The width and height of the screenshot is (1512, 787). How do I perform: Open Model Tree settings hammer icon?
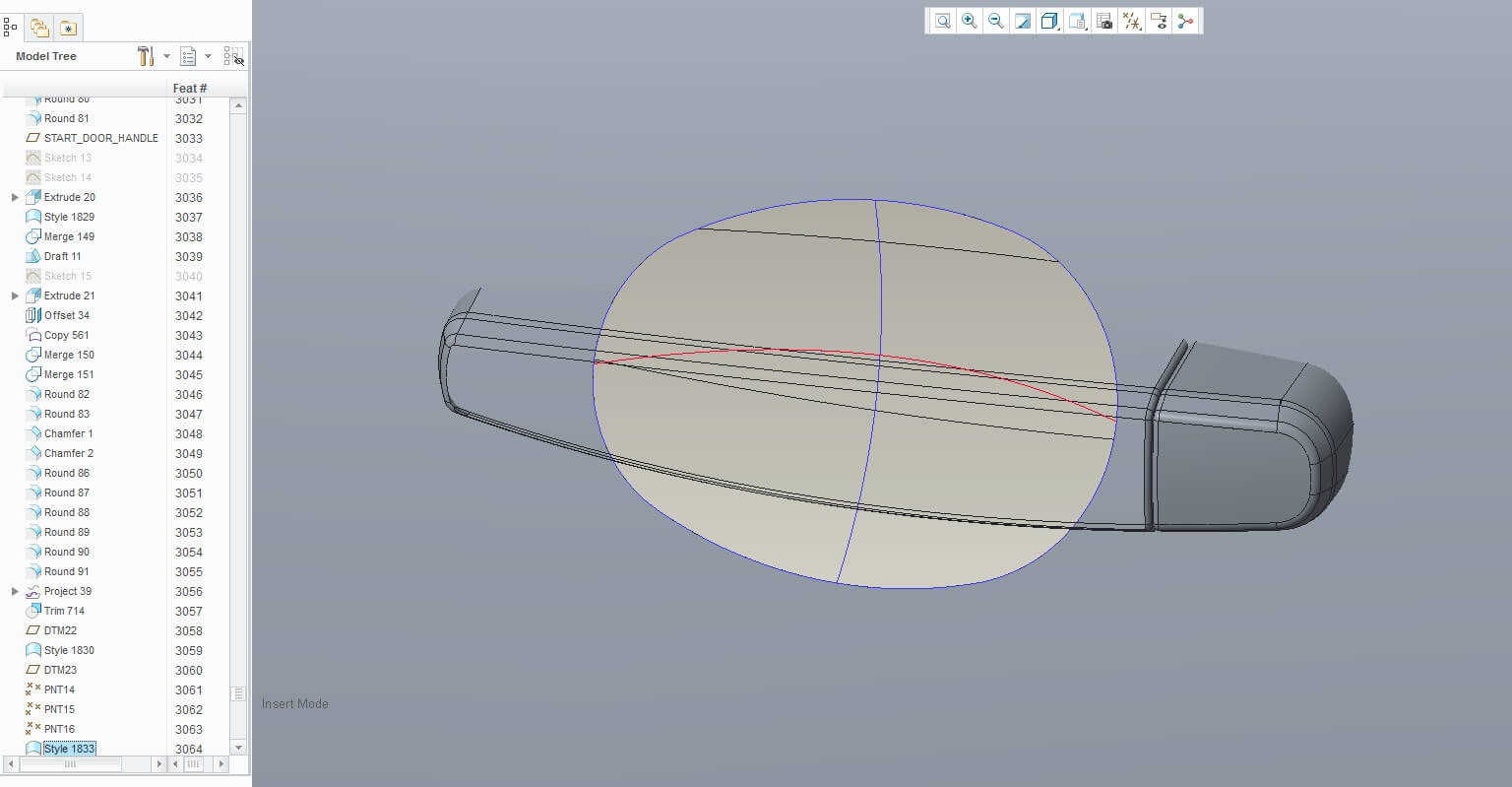coord(146,56)
